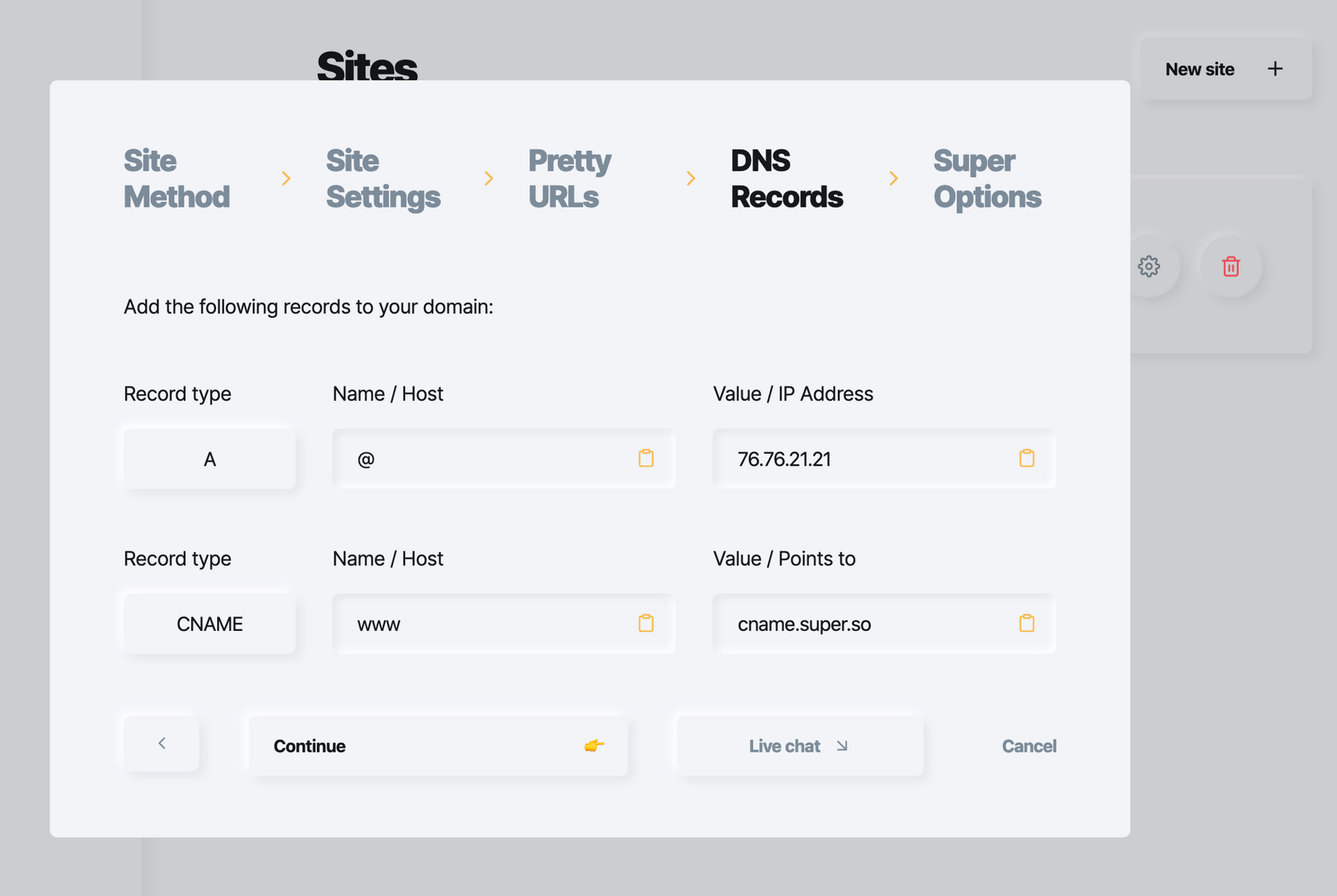Go to the Site Method step
Screen dimensions: 1337x896
pos(177,179)
